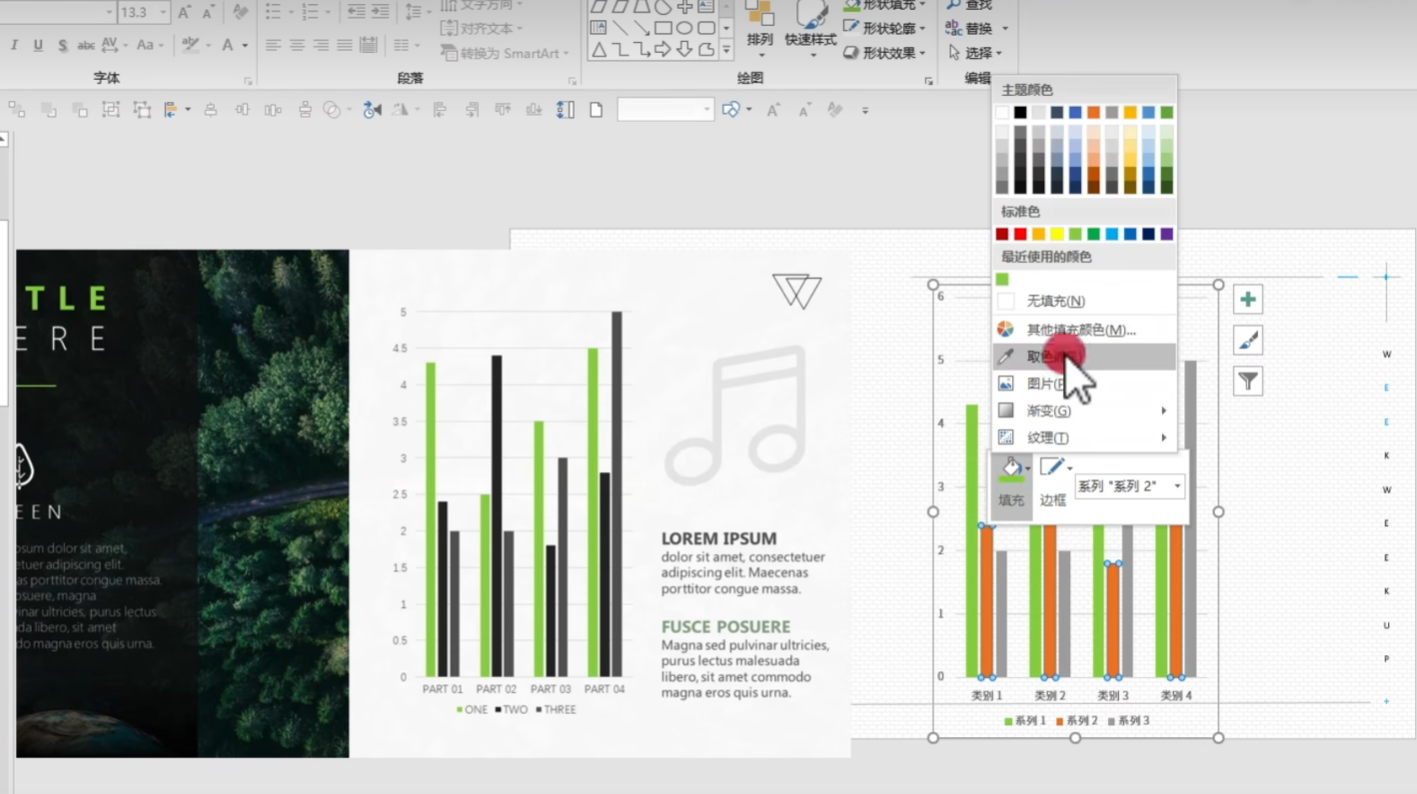Open the font size 13.3 dropdown

163,12
